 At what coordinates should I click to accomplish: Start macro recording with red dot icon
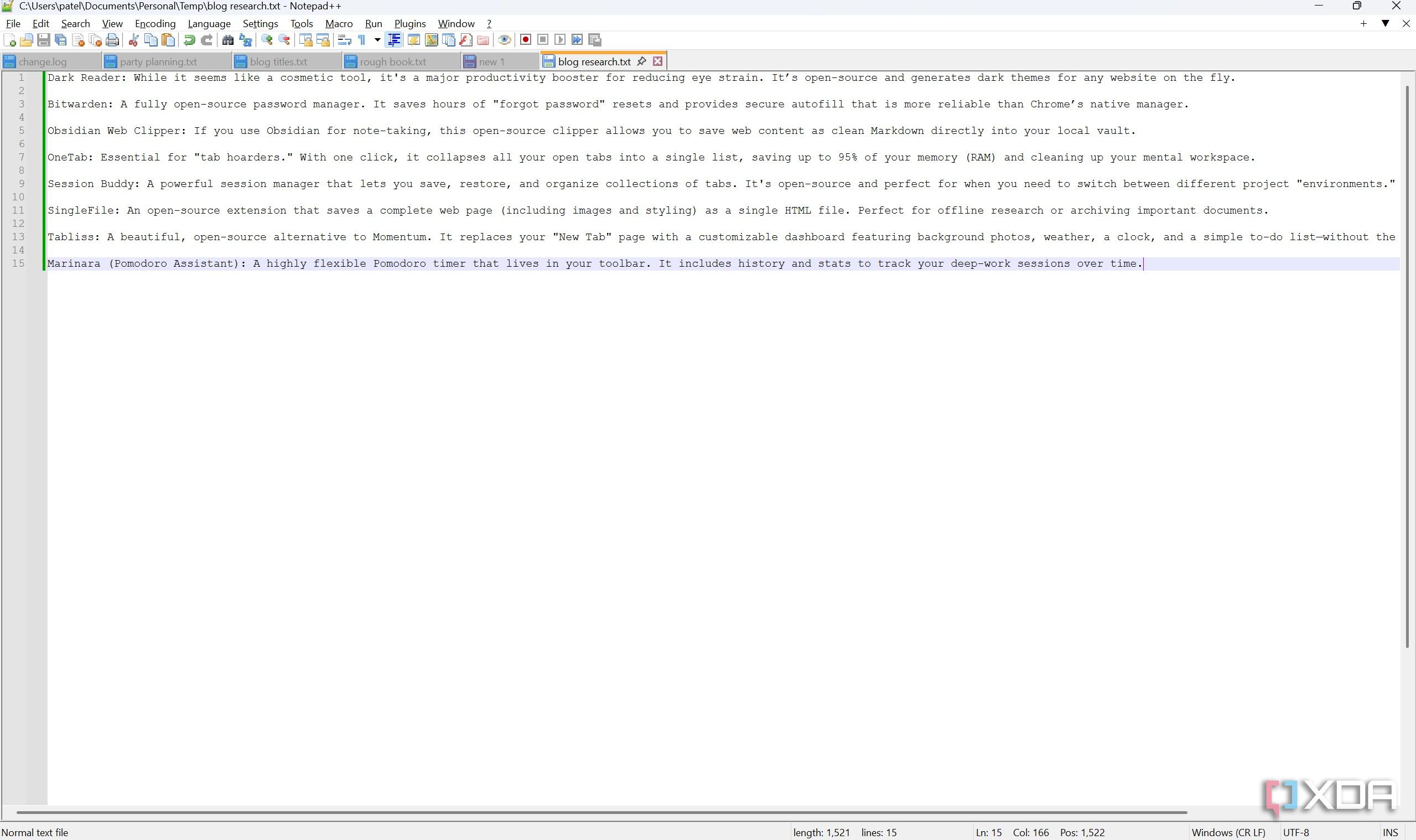pos(526,40)
